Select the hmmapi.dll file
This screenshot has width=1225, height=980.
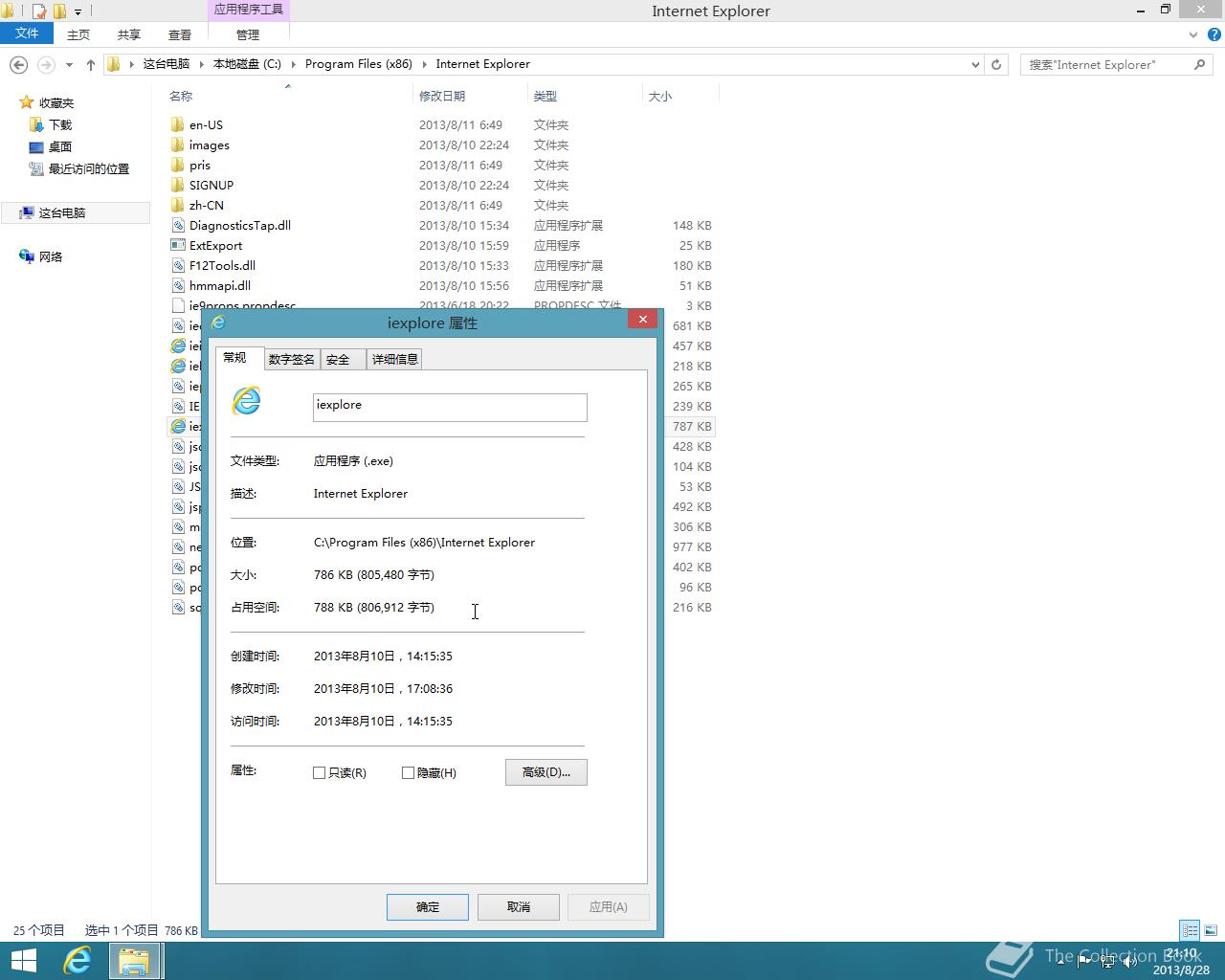(219, 285)
